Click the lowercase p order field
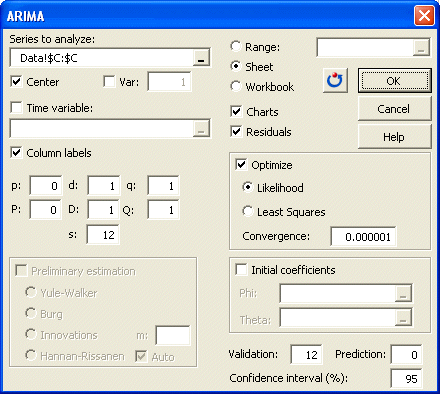Screen dimensions: 440x394 [x=46, y=186]
